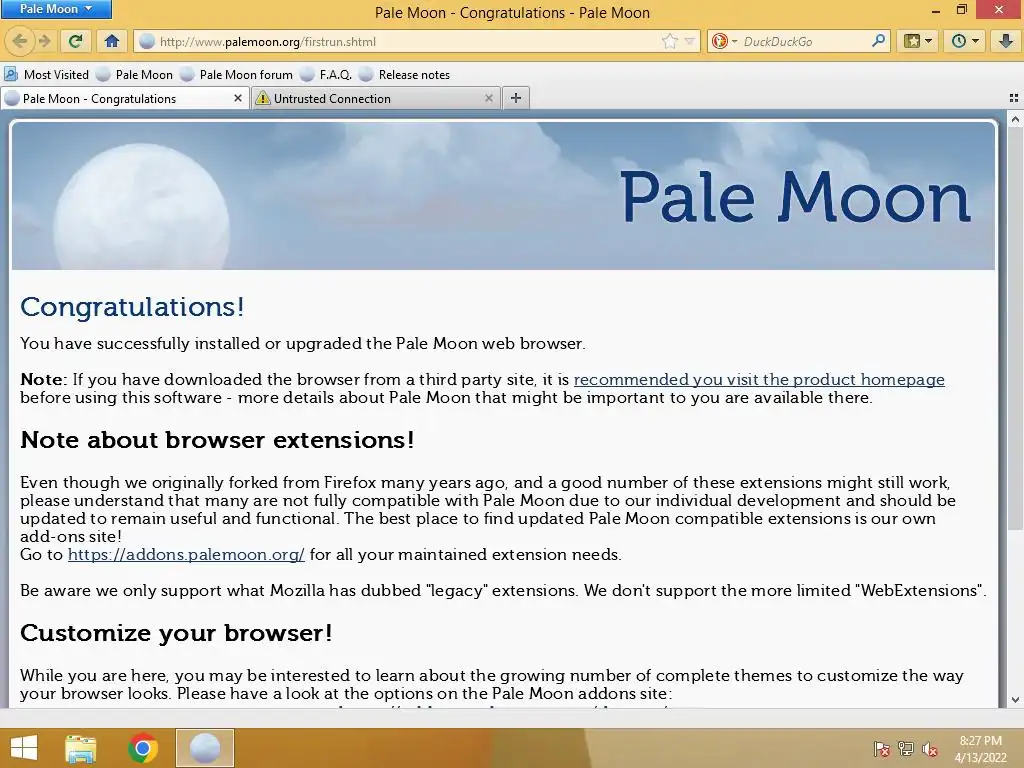This screenshot has height=768, width=1024.
Task: Click the Pale Moon banner image
Action: pyautogui.click(x=504, y=196)
